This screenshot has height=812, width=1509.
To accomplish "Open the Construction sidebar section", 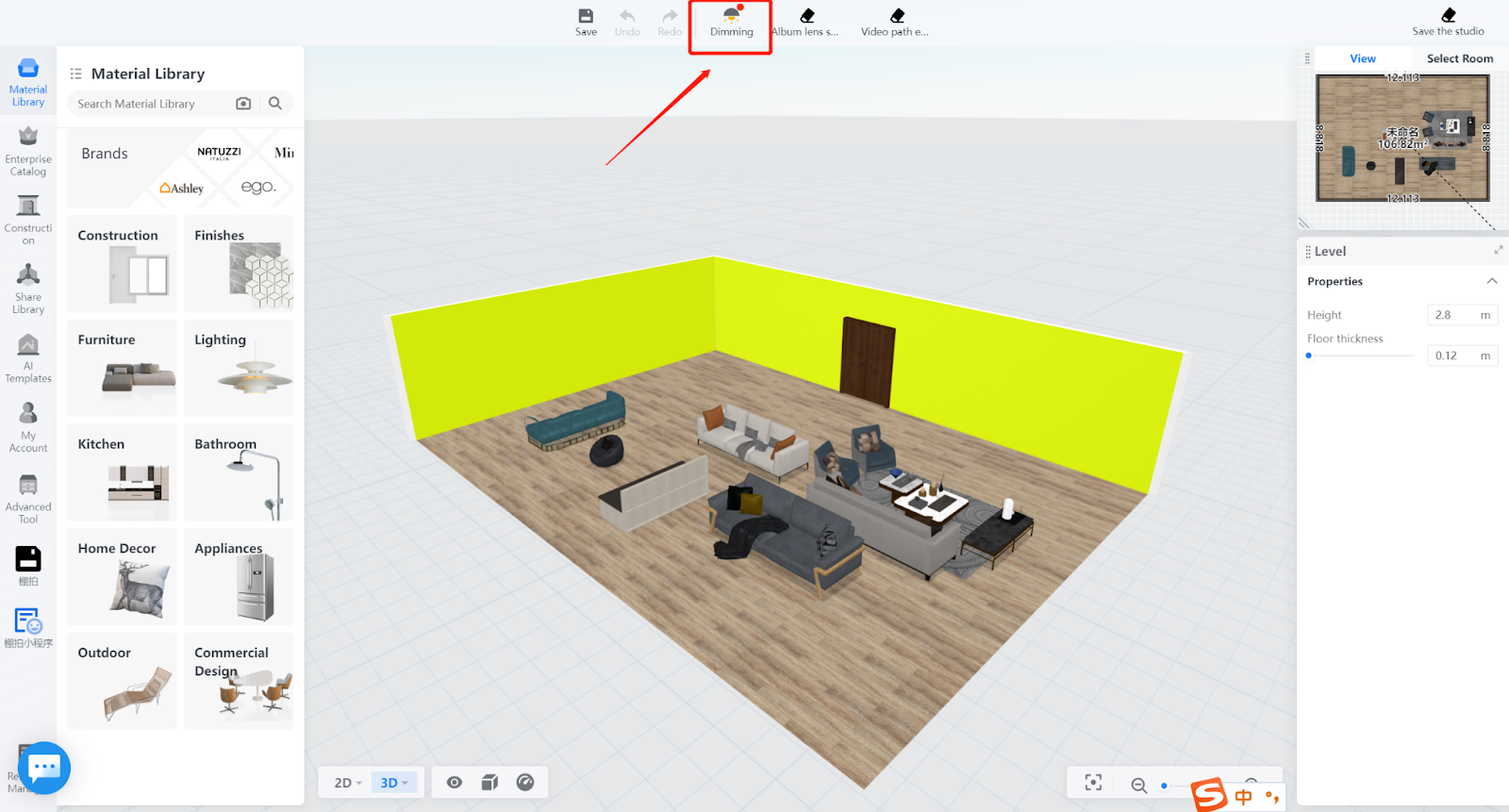I will click(28, 221).
